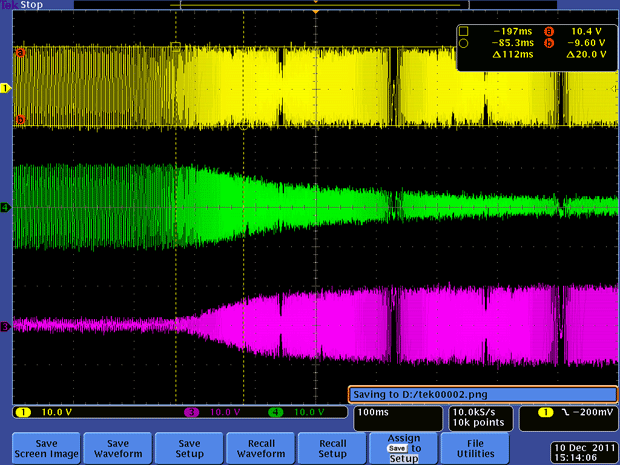Click the orange trigger position marker at top
Viewport: 620px width, 465px height.
click(316, 12)
